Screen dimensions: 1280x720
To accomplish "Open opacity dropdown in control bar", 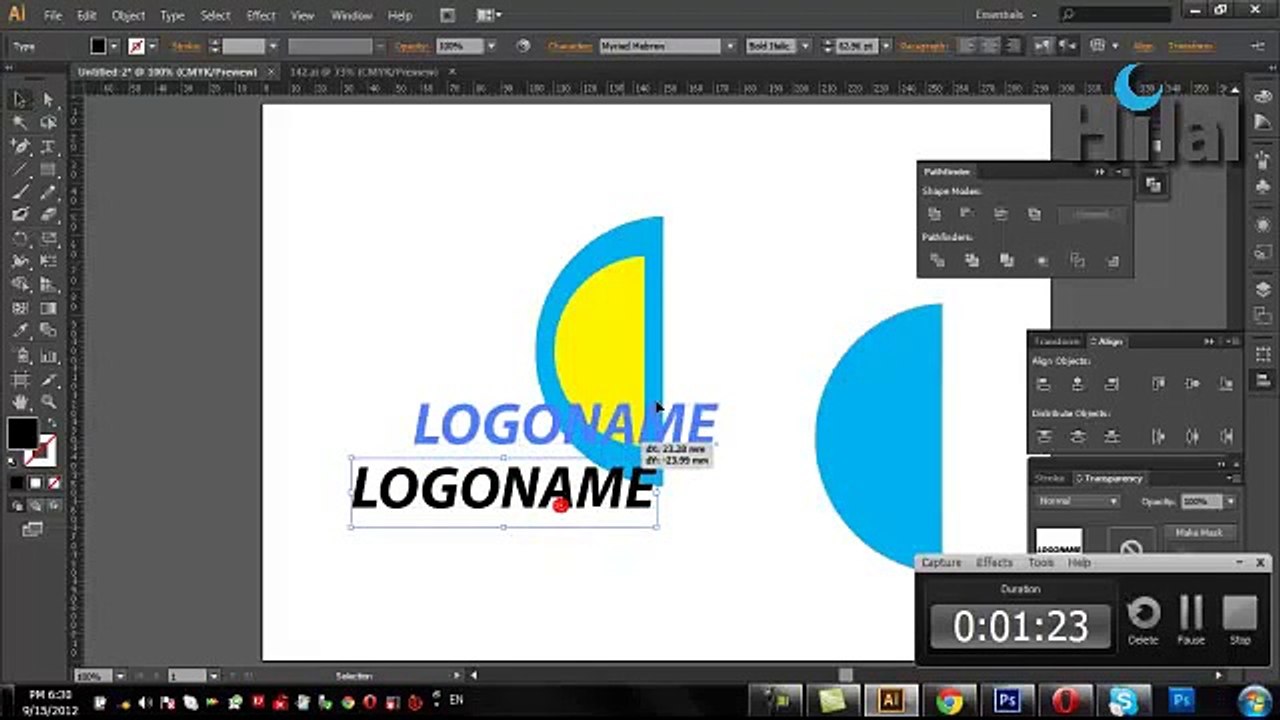I will 491,46.
